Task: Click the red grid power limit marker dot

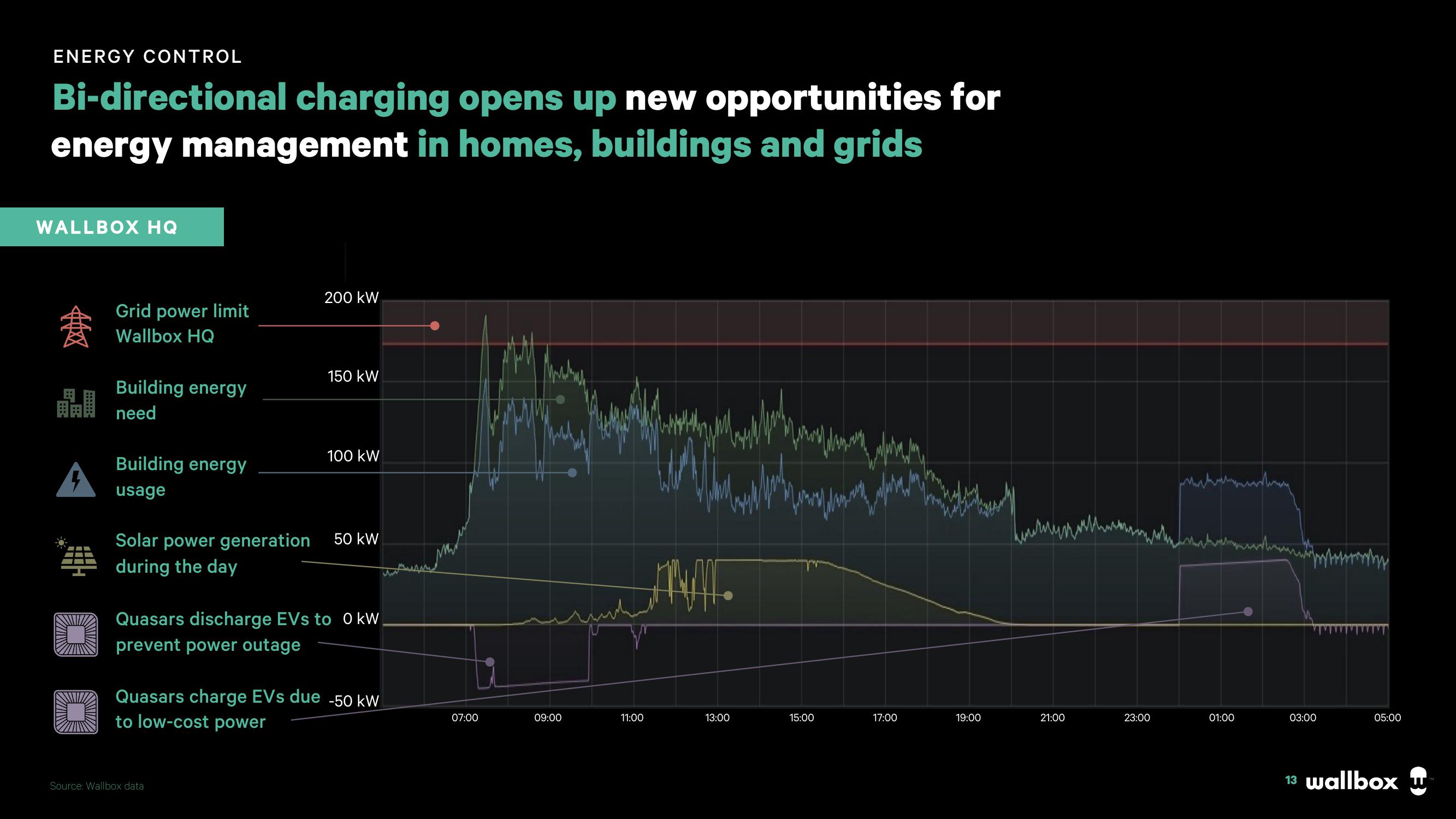Action: pos(435,325)
